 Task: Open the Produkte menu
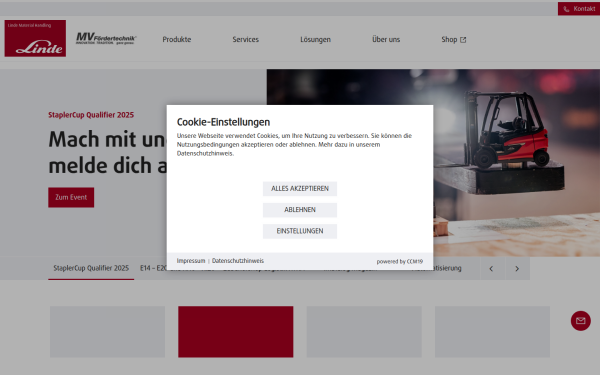pyautogui.click(x=177, y=39)
